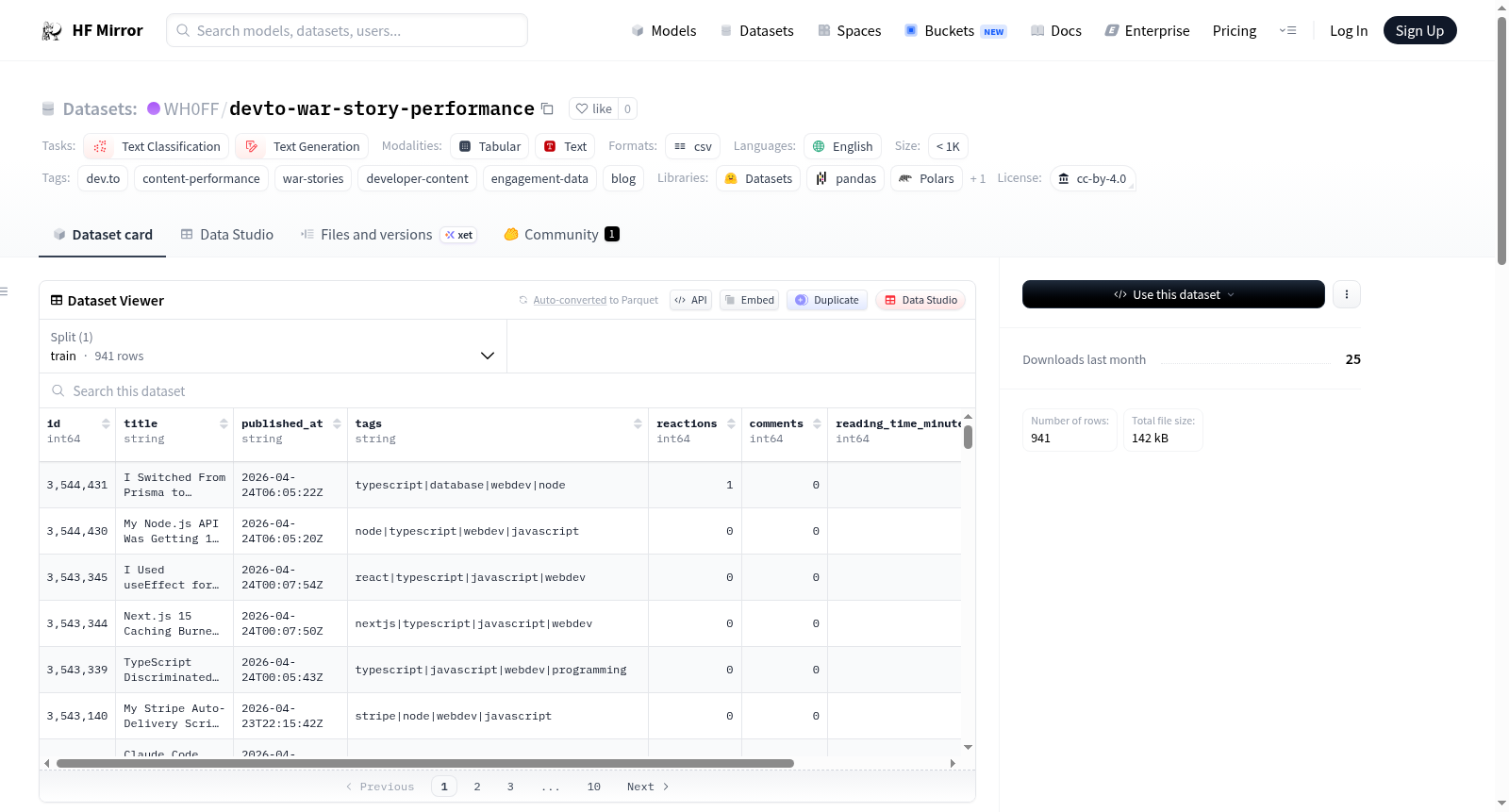
Task: Sort by the reactions column
Action: pos(731,423)
